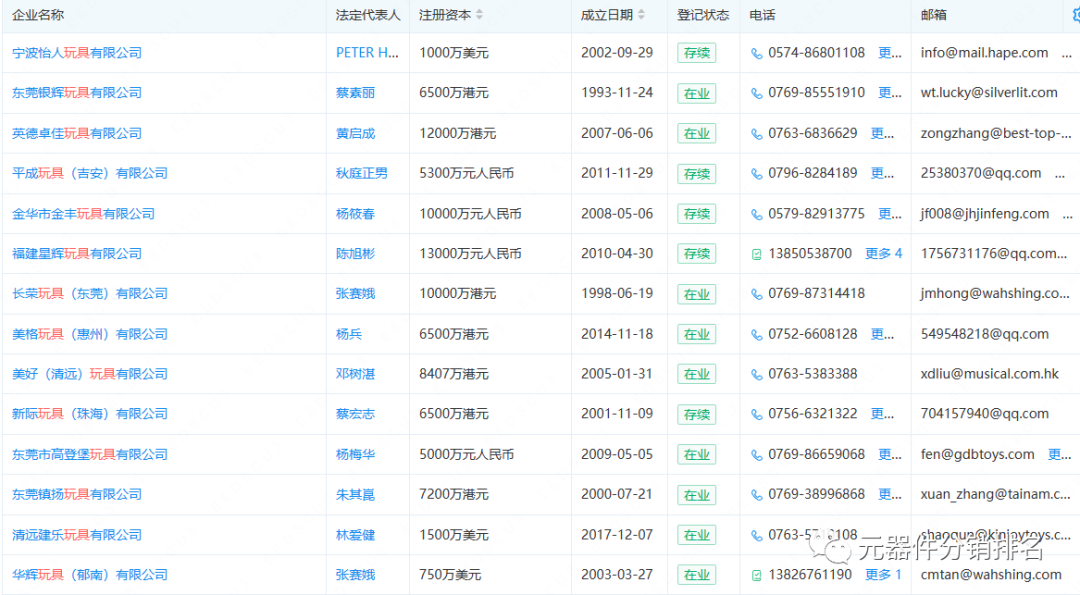Screen dimensions: 1080x595
Task: Click phone icon beside 0574-86801108
Action: (x=756, y=54)
